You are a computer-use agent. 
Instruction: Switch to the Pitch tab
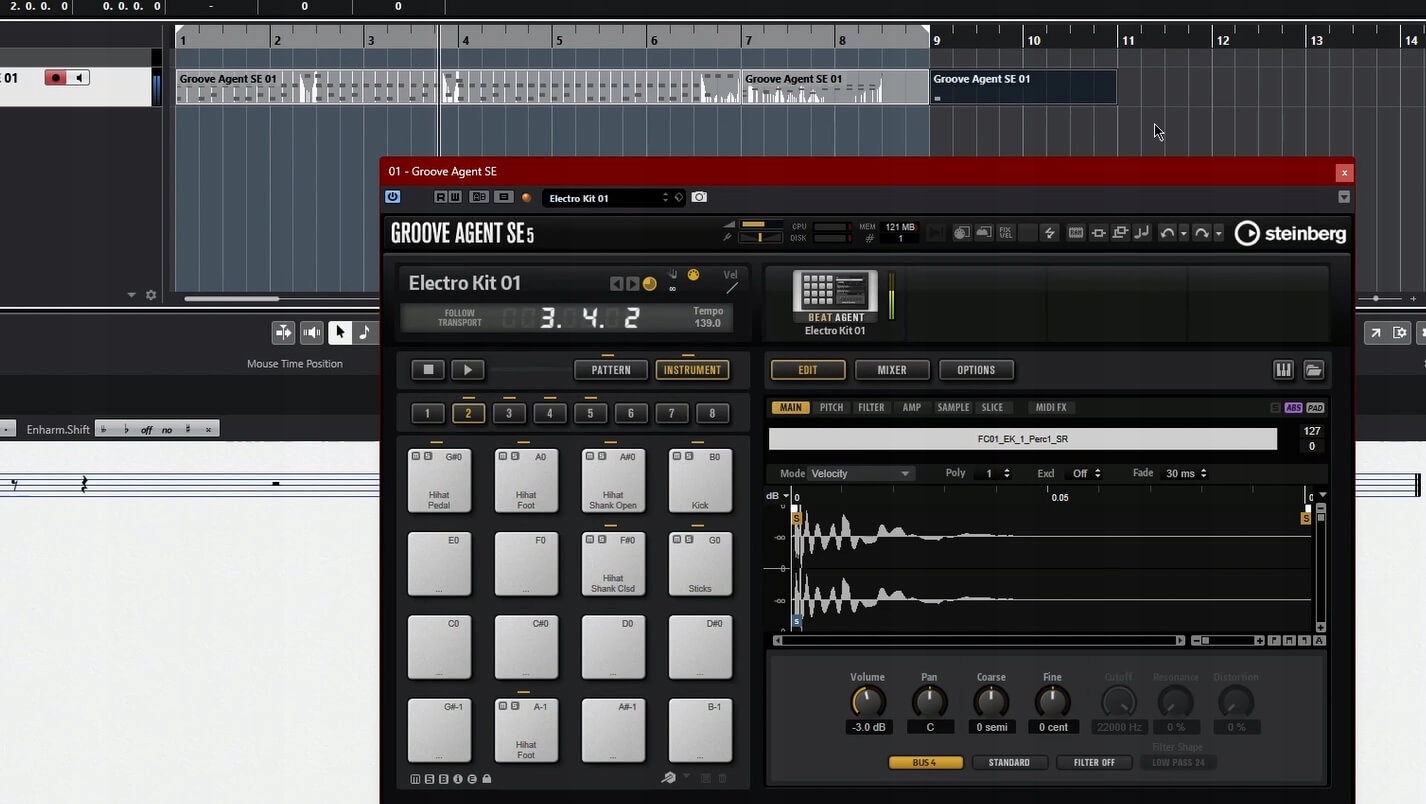pyautogui.click(x=832, y=408)
